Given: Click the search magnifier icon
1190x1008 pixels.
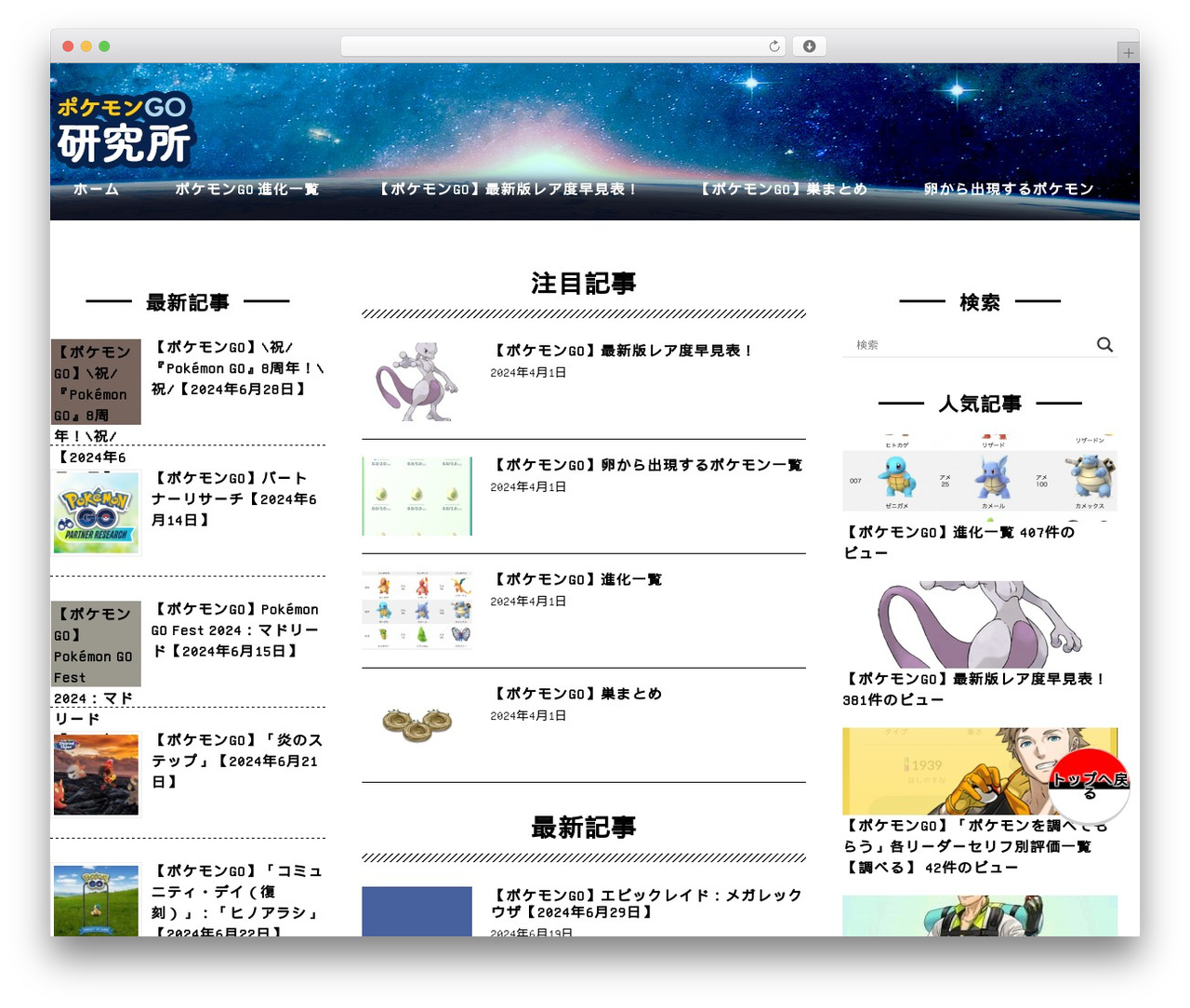Looking at the screenshot, I should click(x=1104, y=344).
